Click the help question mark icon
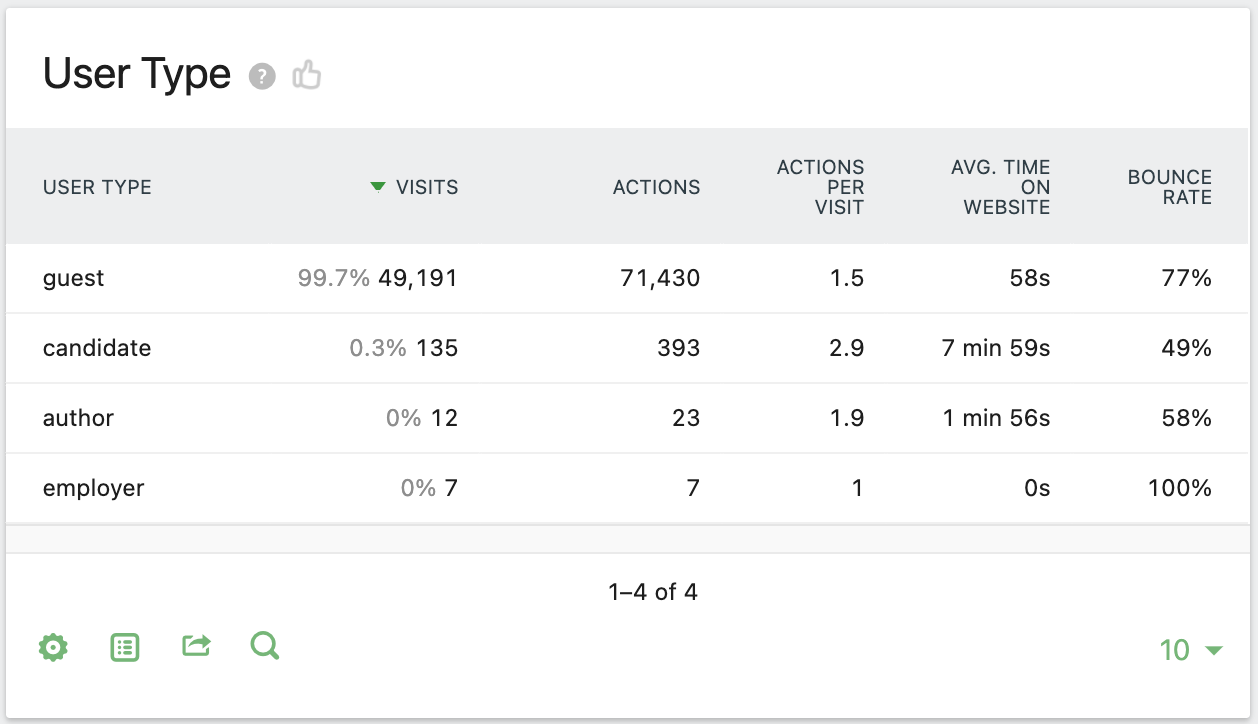Viewport: 1258px width, 724px height. (x=262, y=76)
